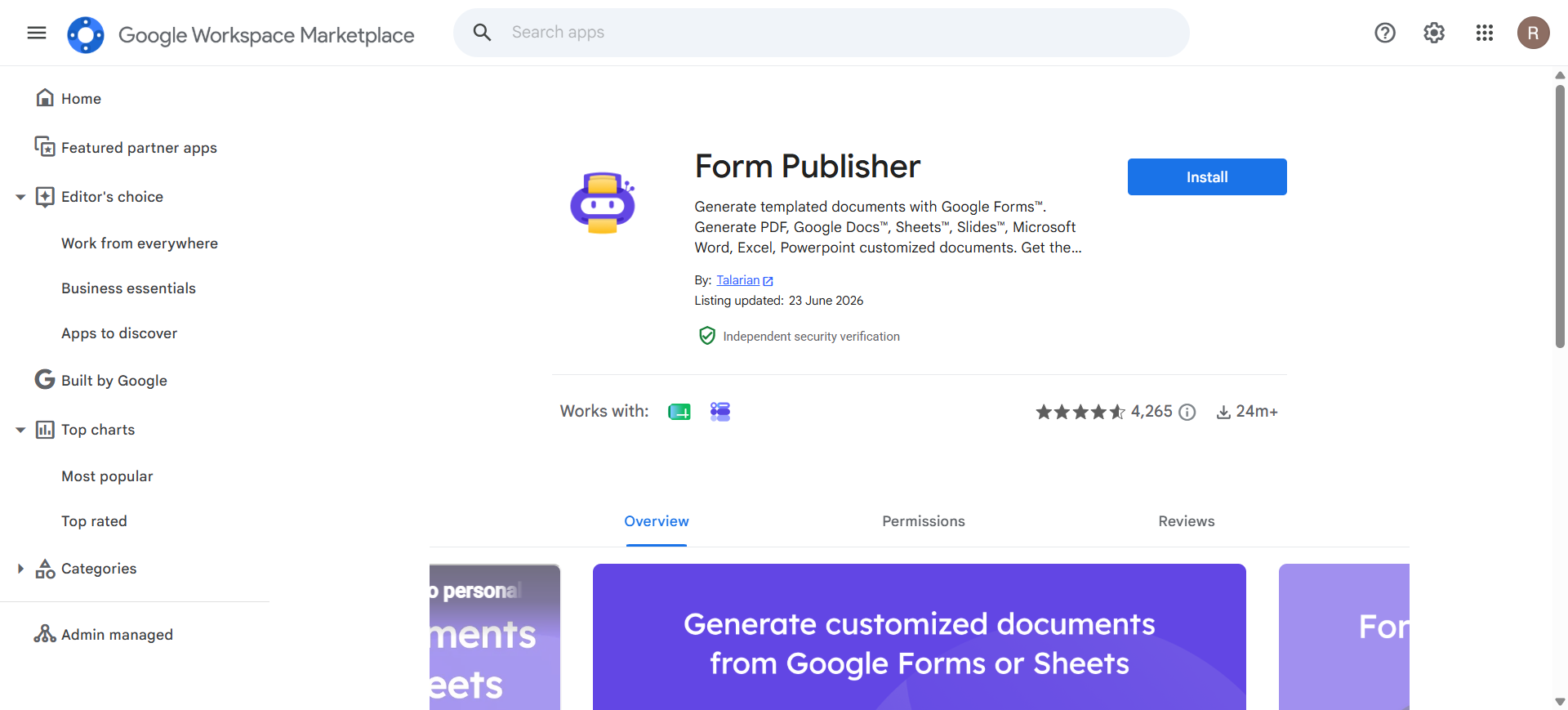Open the partially visible right screenshot
1568x710 pixels.
click(x=1344, y=636)
